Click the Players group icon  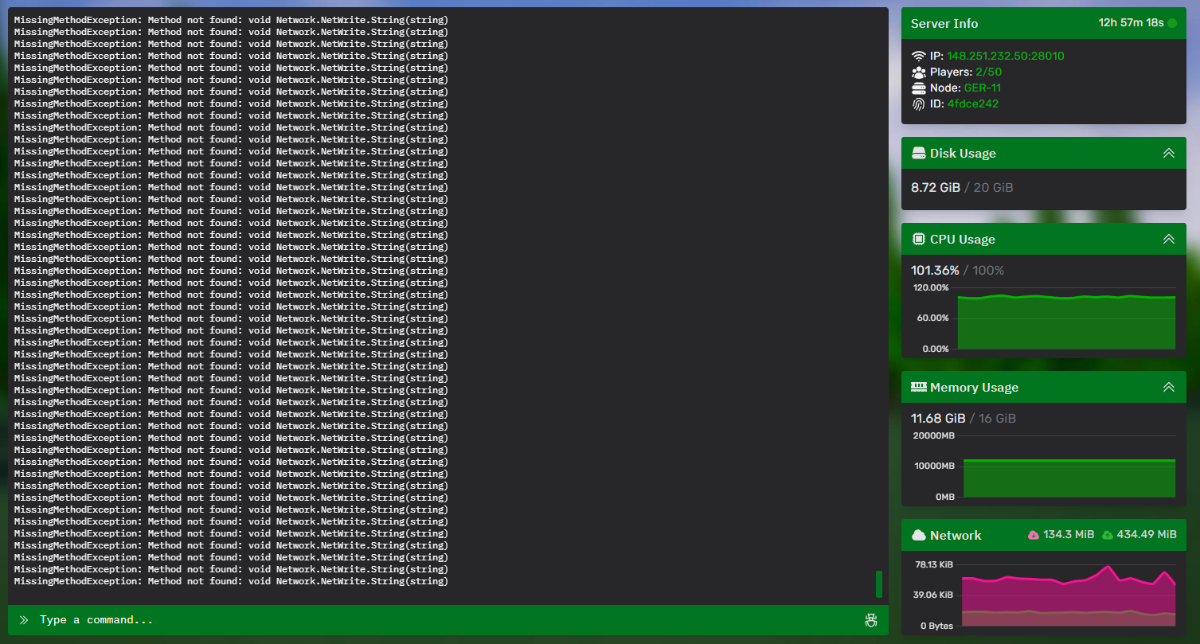point(918,72)
